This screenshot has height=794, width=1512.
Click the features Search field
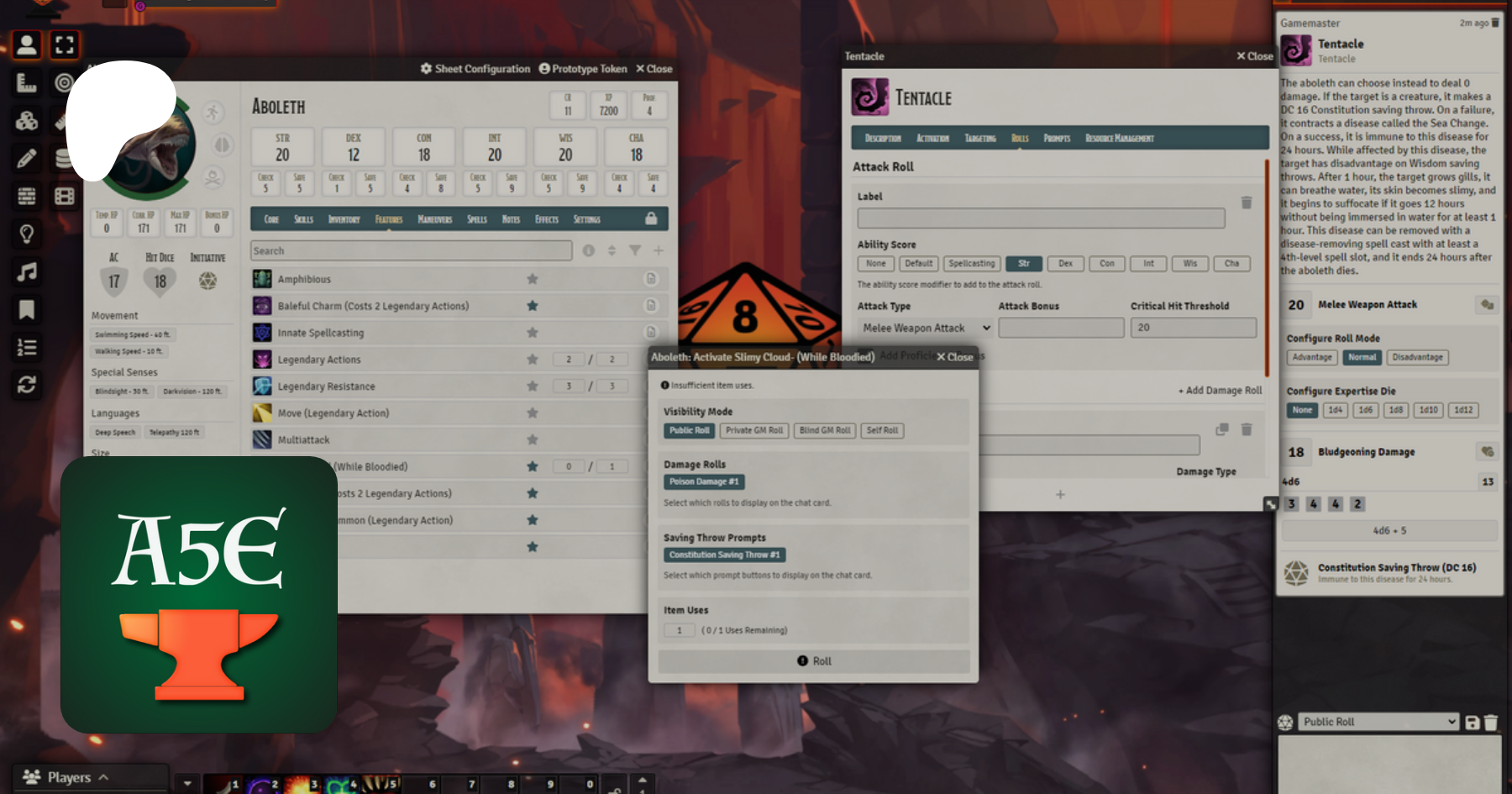coord(411,250)
